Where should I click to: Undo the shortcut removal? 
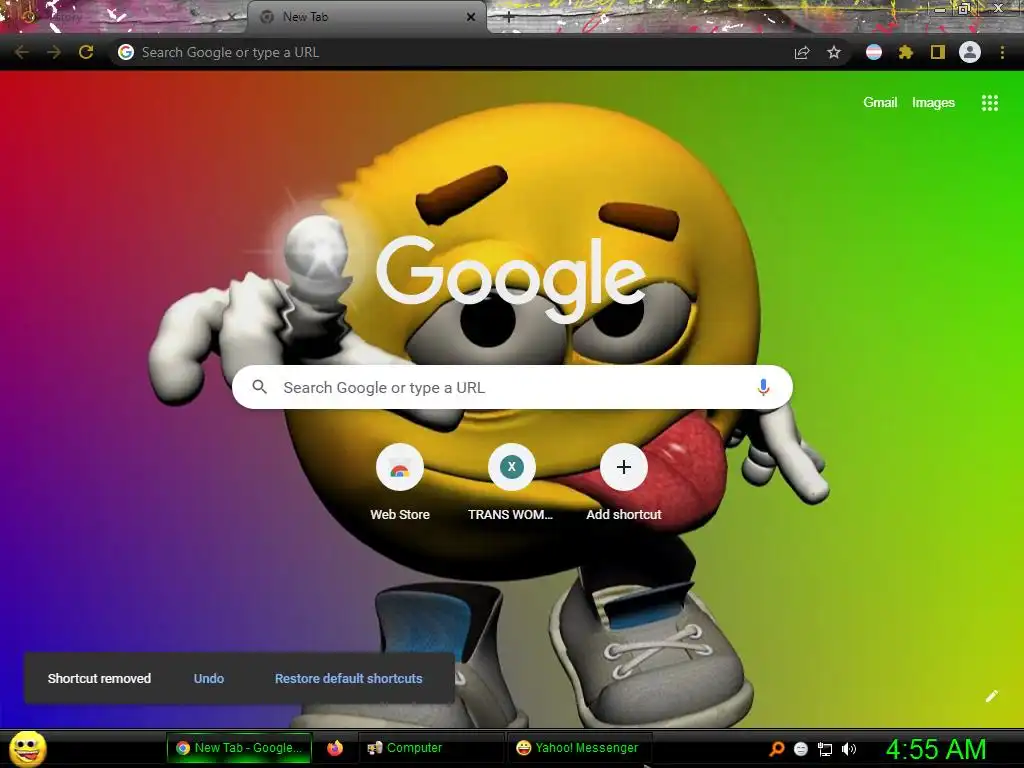pos(209,679)
